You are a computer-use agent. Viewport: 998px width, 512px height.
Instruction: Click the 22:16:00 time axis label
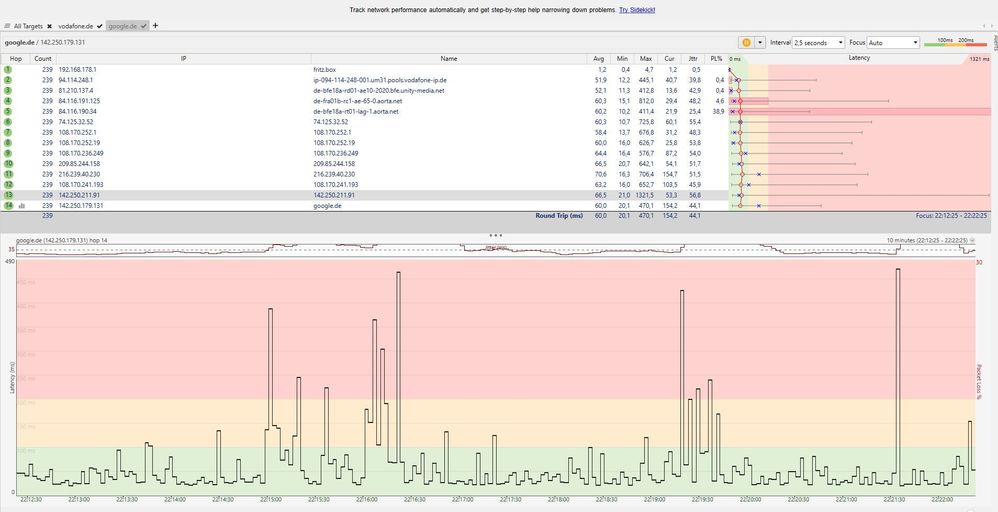pos(367,501)
